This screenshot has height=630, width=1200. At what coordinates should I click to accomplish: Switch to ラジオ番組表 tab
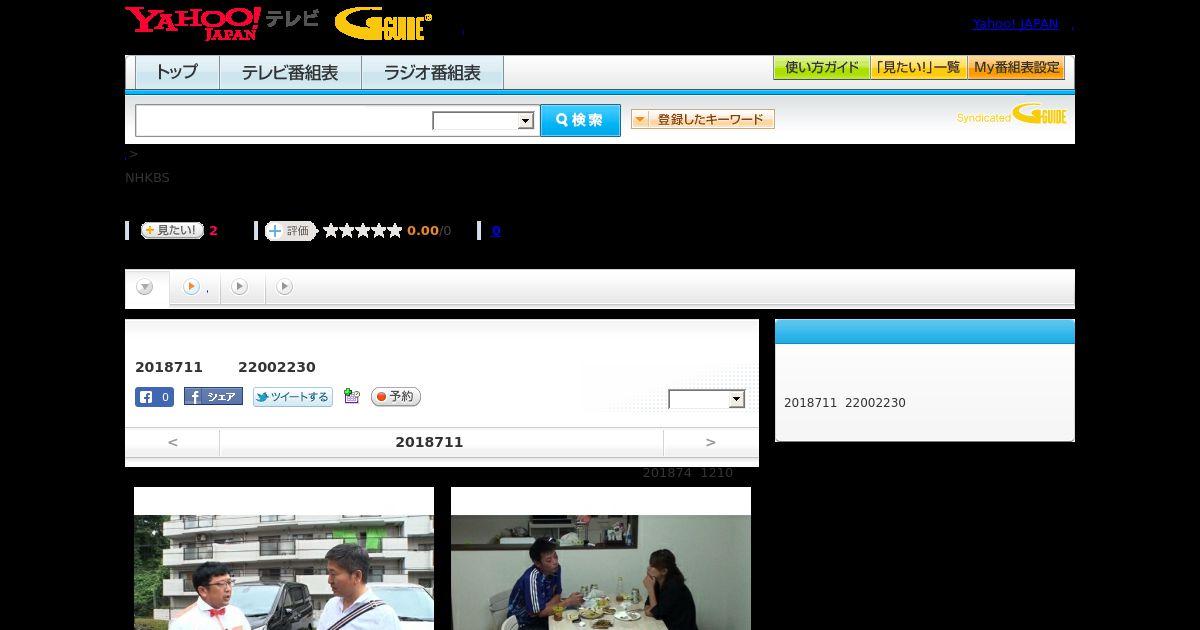[x=432, y=73]
